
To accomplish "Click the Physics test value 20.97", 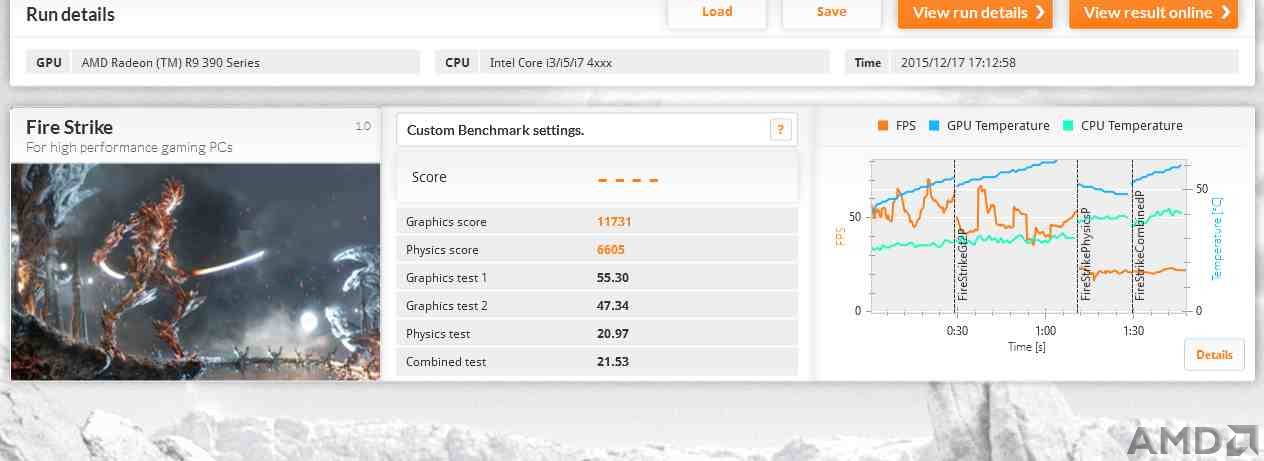I will (x=613, y=334).
